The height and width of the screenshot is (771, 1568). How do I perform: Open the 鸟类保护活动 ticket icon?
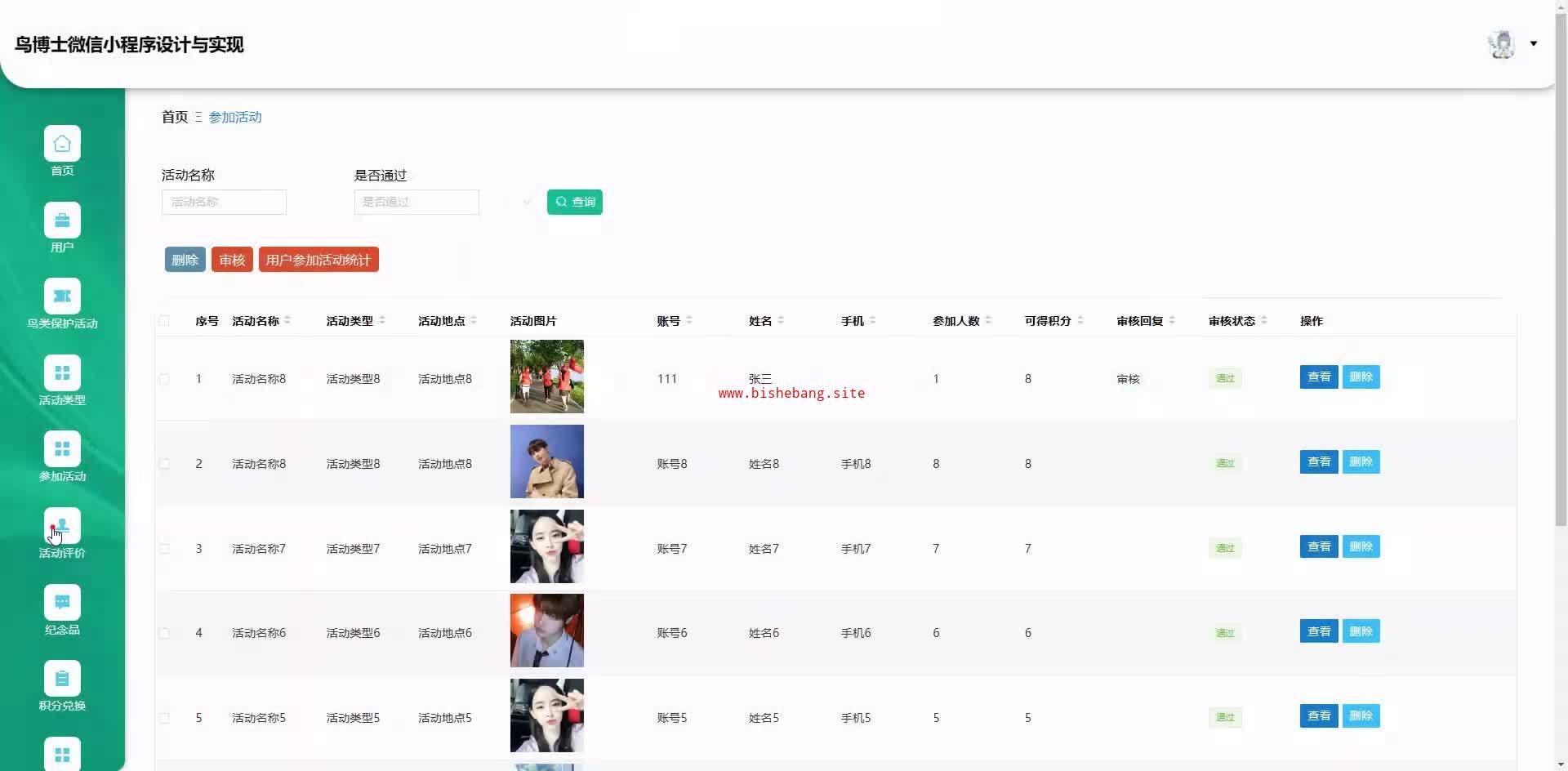(62, 296)
